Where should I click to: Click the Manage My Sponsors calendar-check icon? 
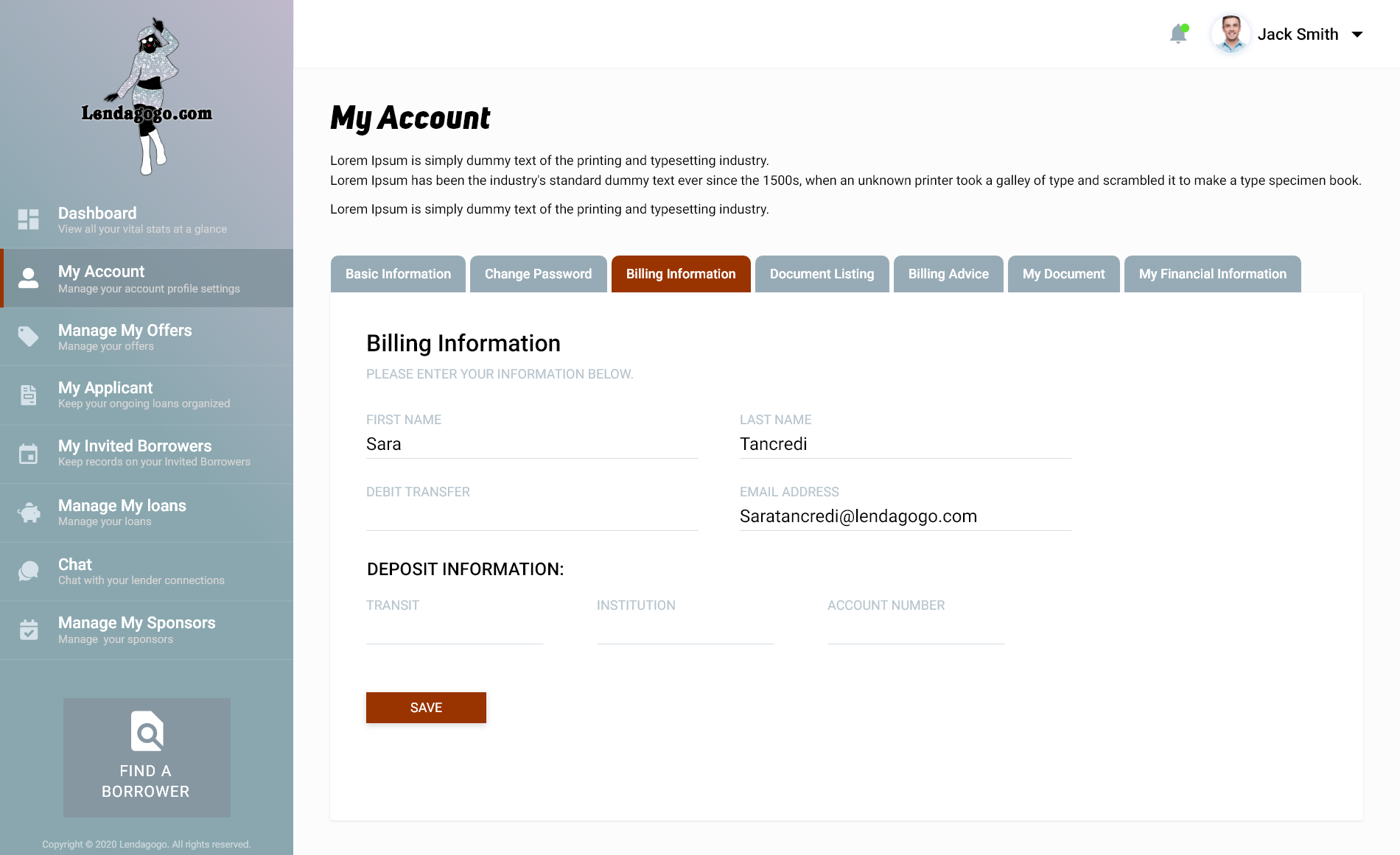coord(29,630)
